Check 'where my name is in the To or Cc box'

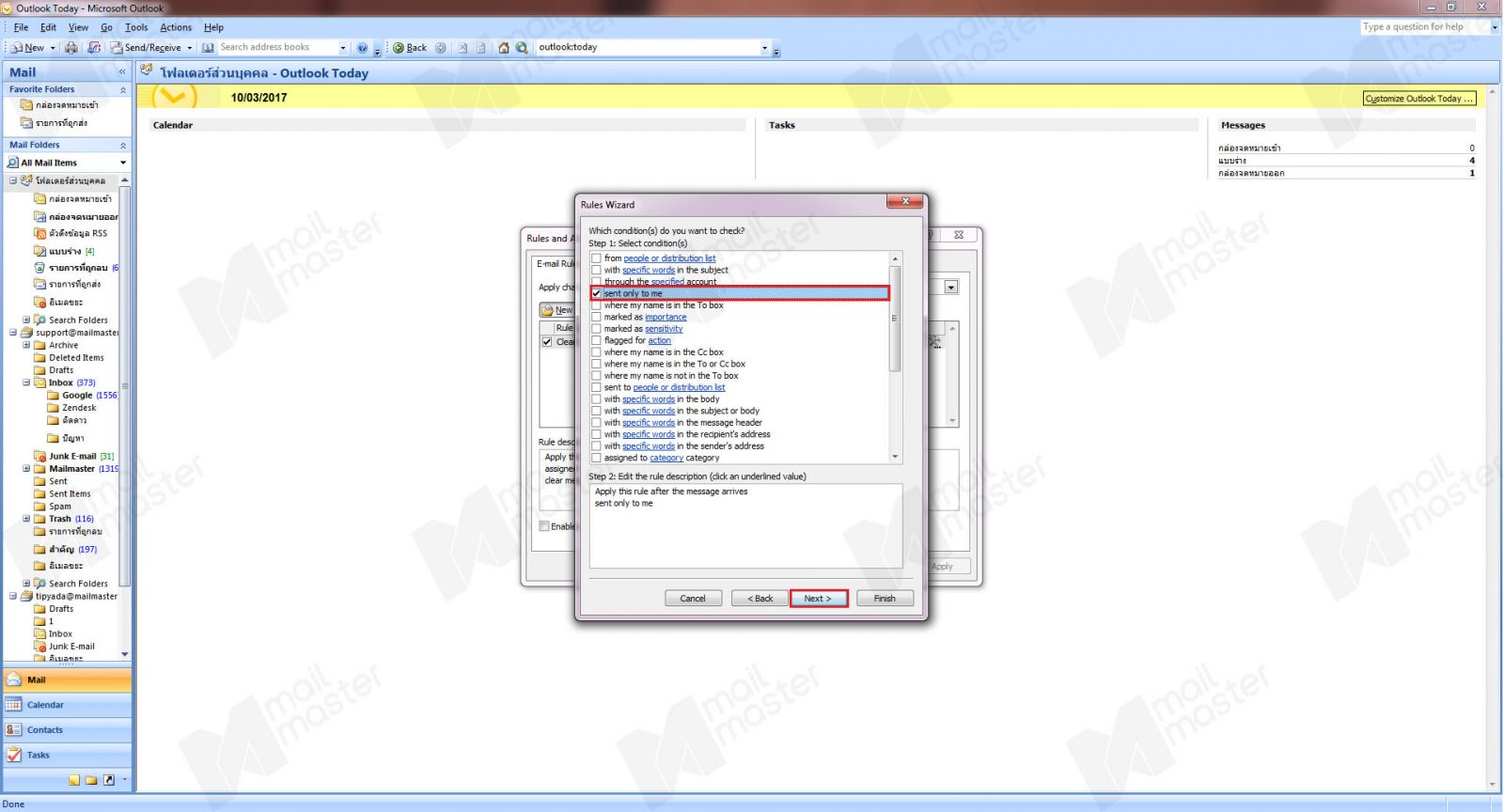pos(596,364)
